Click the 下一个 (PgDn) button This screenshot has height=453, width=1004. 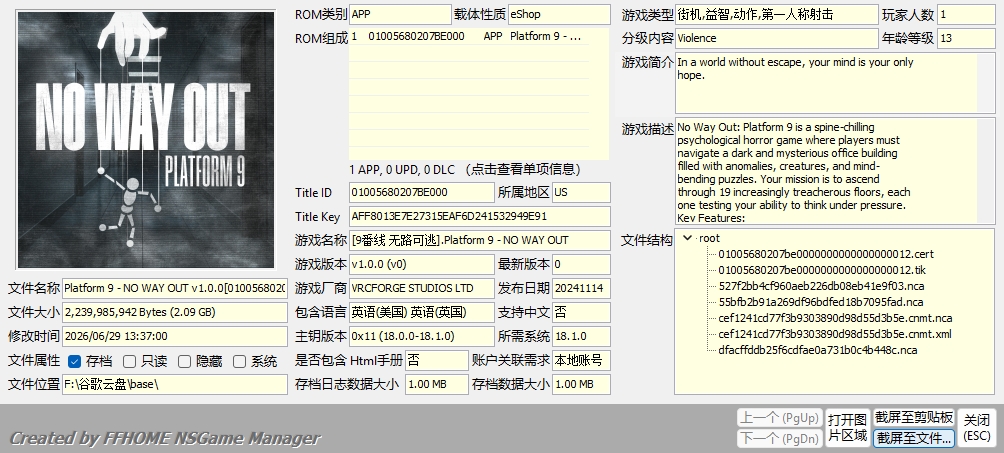779,438
